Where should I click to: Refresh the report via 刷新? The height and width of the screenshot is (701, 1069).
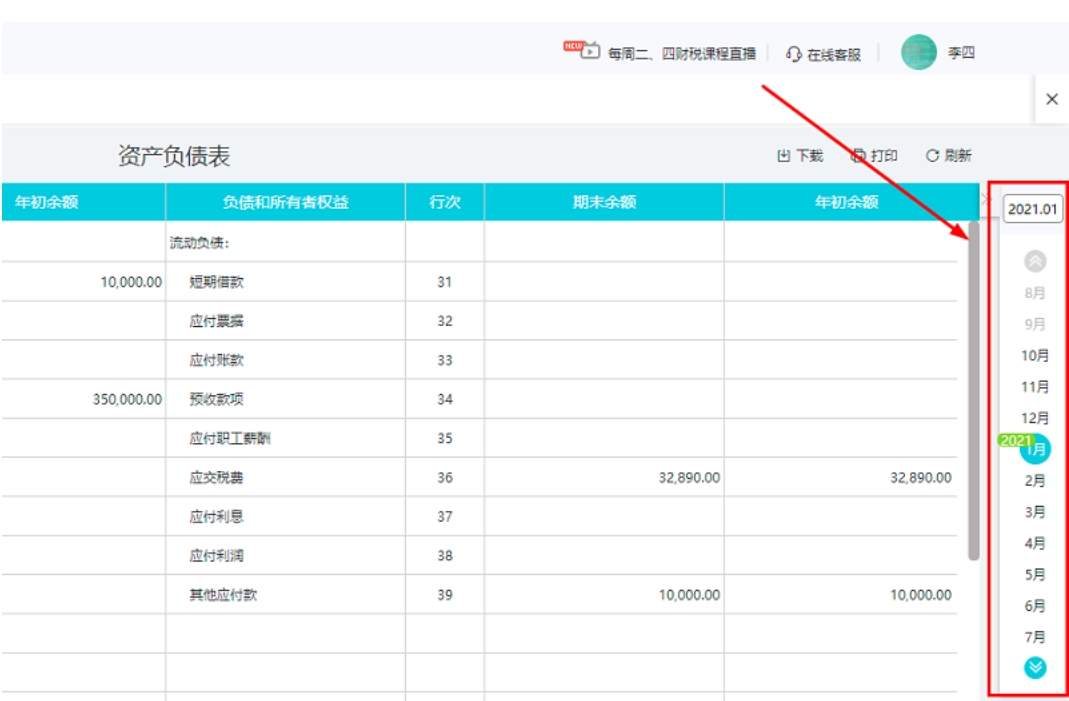pyautogui.click(x=948, y=155)
